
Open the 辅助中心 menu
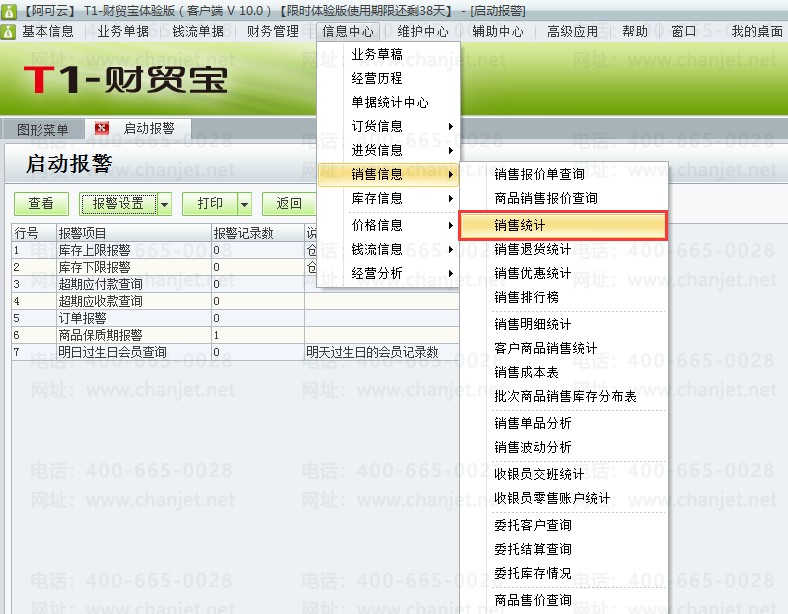point(498,32)
